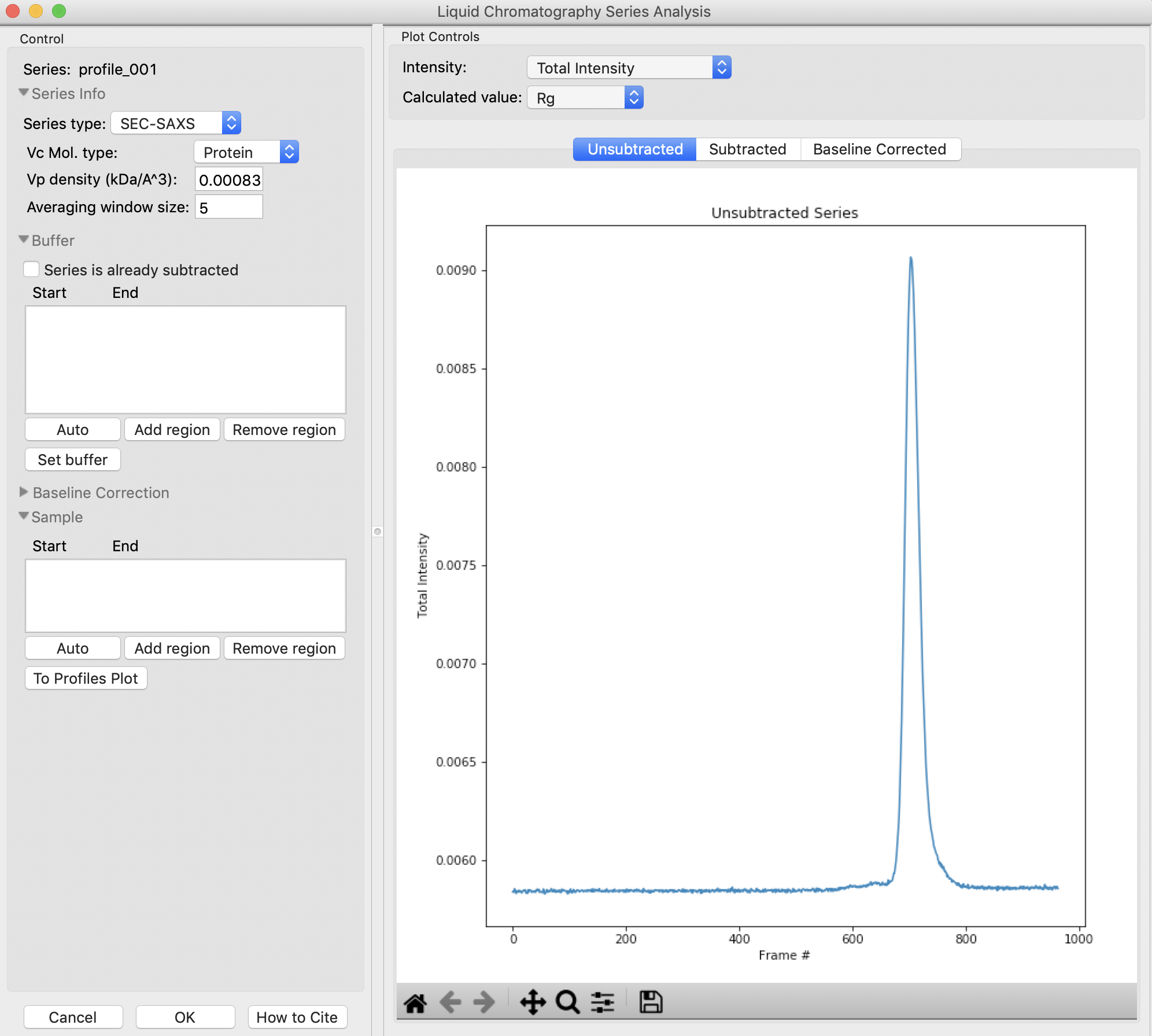Viewport: 1152px width, 1036px height.
Task: Switch to the Baseline Corrected tab
Action: pos(880,149)
